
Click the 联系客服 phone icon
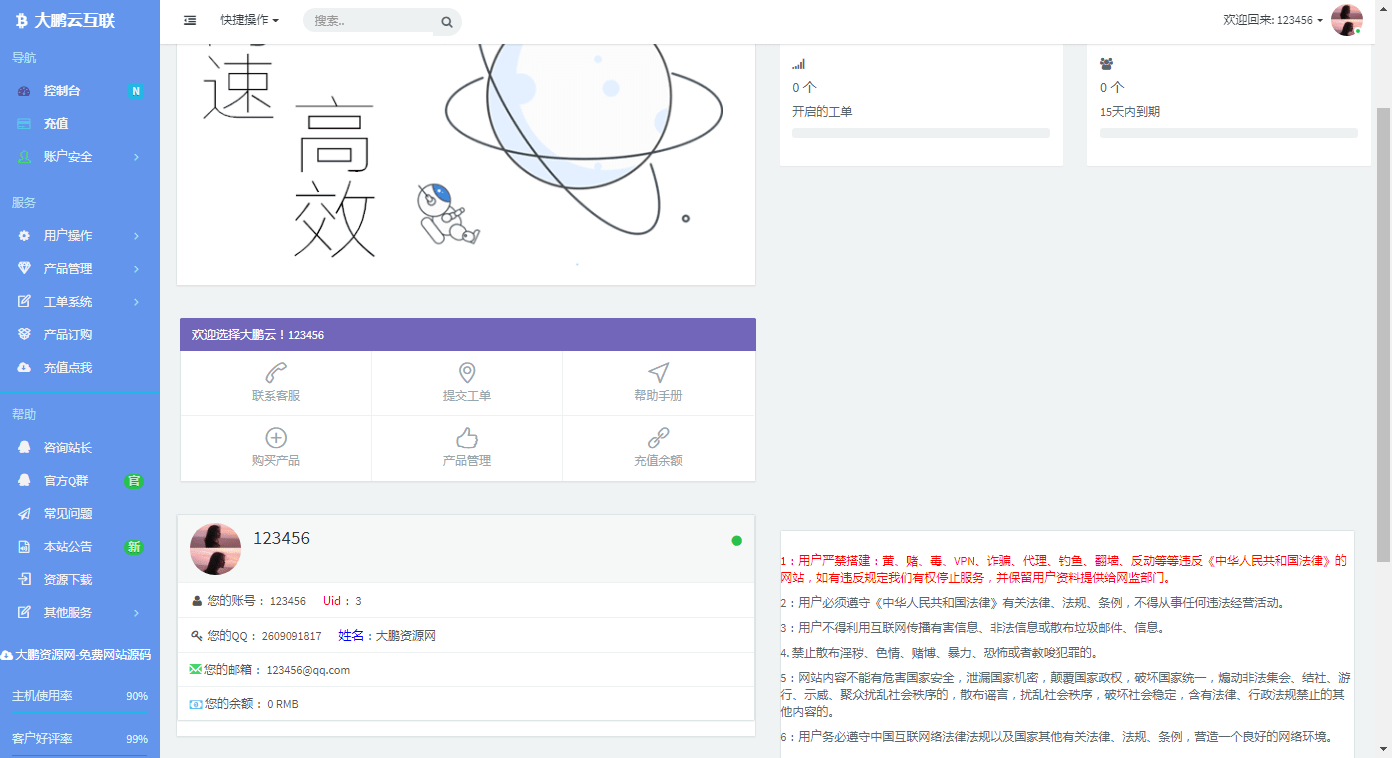click(x=276, y=373)
